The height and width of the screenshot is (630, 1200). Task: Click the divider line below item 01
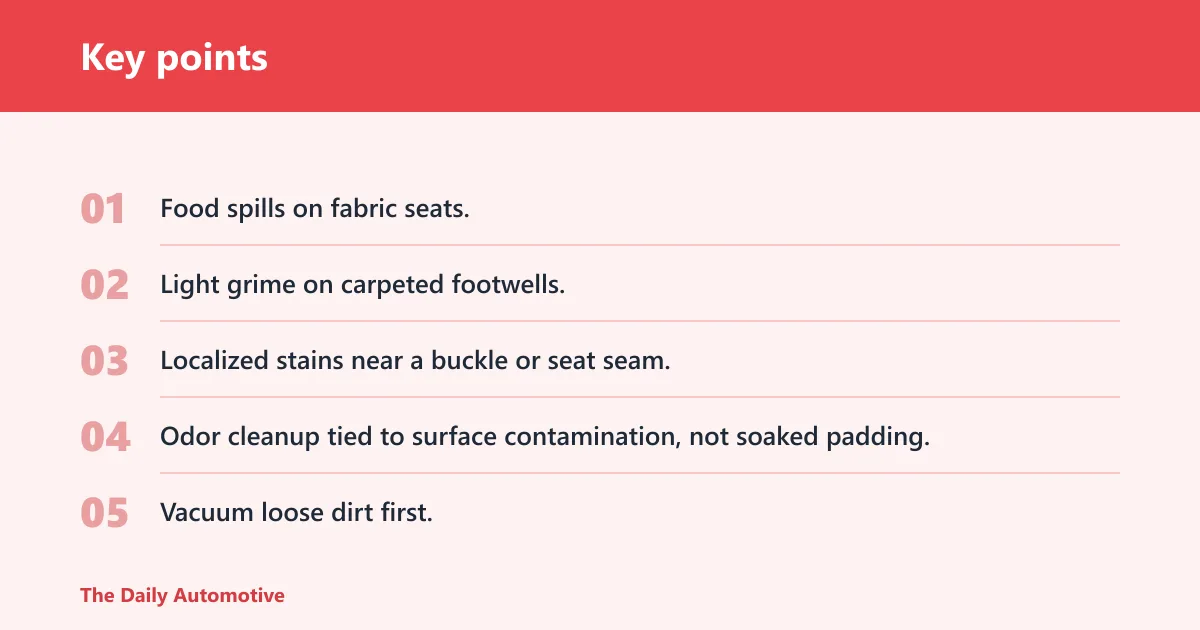(x=640, y=245)
